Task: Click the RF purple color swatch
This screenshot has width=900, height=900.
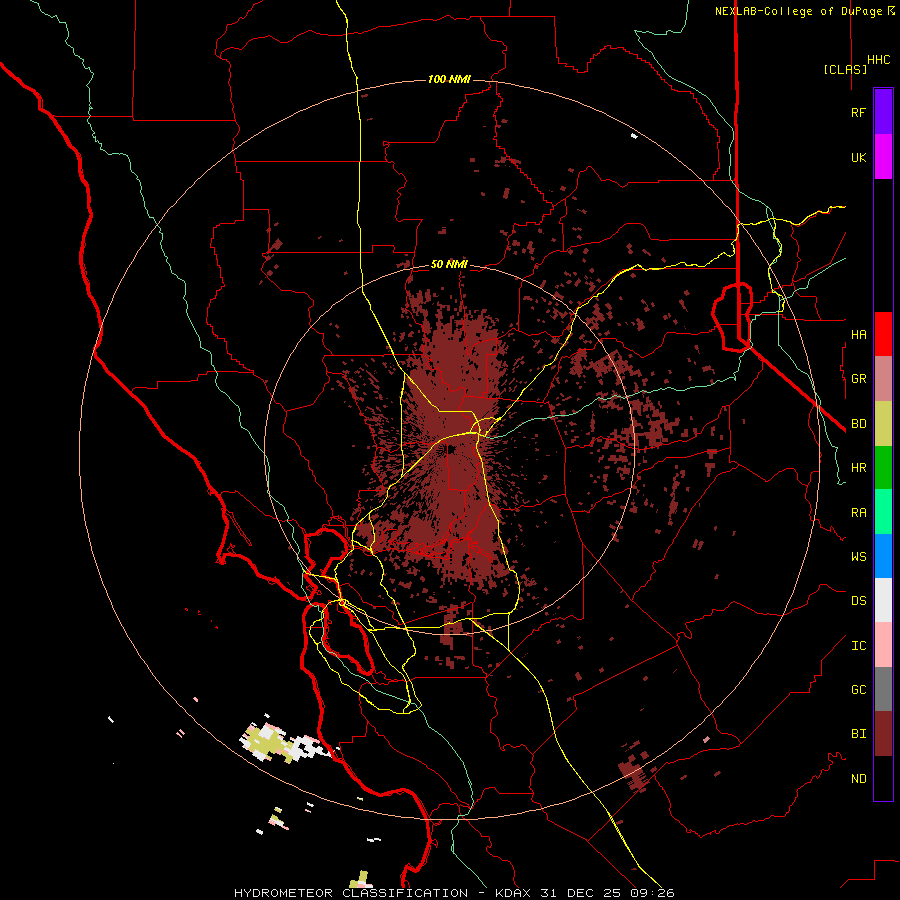Action: coord(883,111)
